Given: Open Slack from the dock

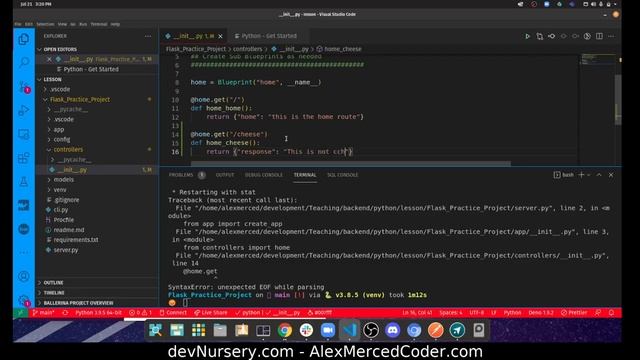Looking at the screenshot, I should [x=306, y=330].
